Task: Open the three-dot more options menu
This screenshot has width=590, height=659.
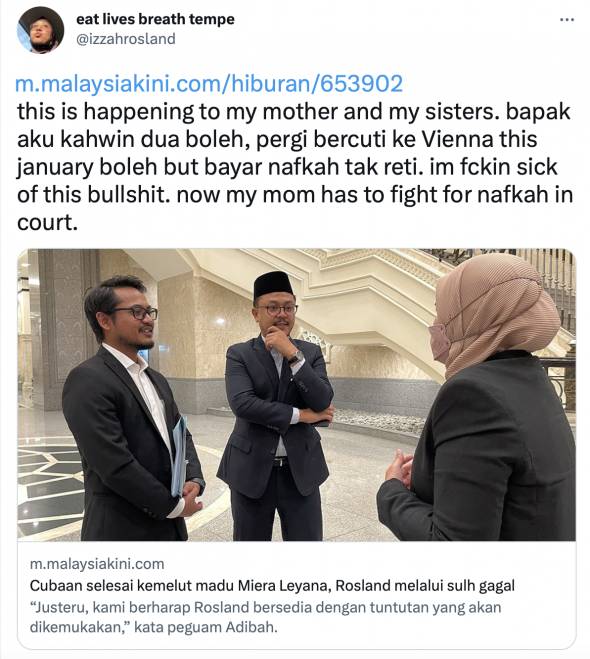Action: point(567,20)
